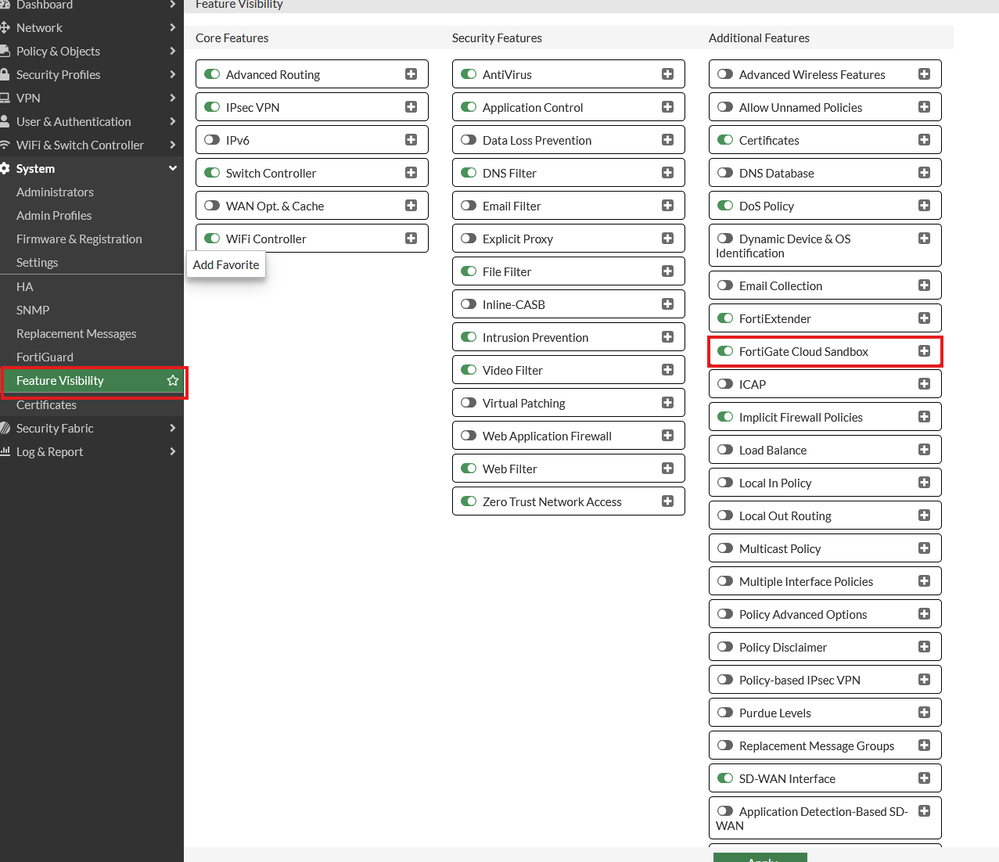Screen dimensions: 999x862
Task: Enable the Data Loss Prevention toggle
Action: [x=469, y=140]
